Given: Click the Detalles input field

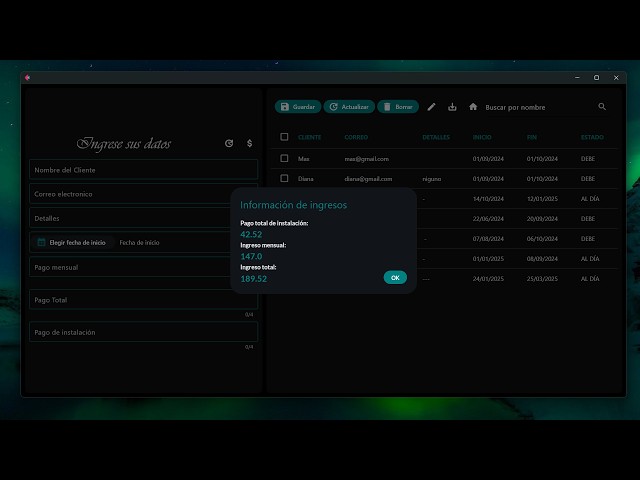Looking at the screenshot, I should point(143,218).
